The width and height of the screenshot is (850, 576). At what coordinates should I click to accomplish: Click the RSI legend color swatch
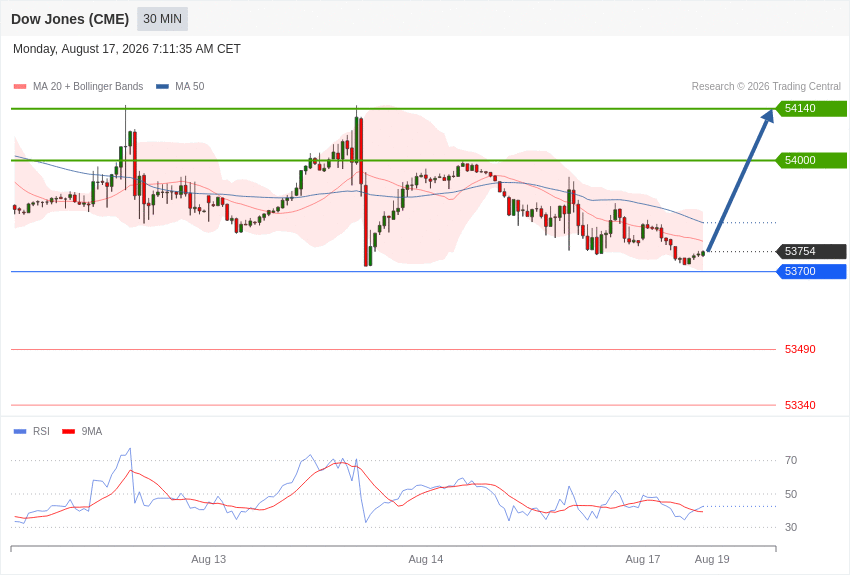pos(20,432)
